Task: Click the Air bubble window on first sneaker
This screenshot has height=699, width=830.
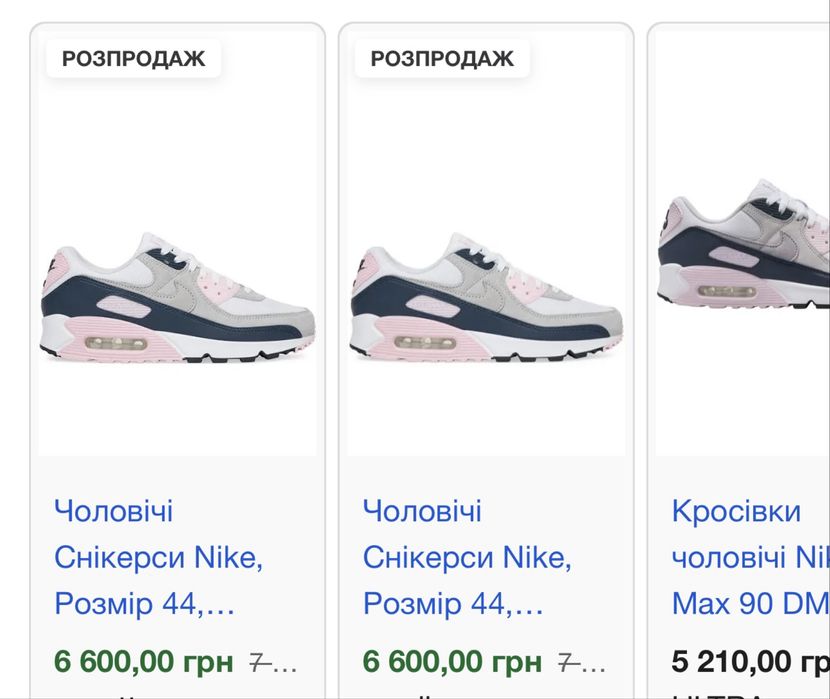Action: tap(119, 343)
